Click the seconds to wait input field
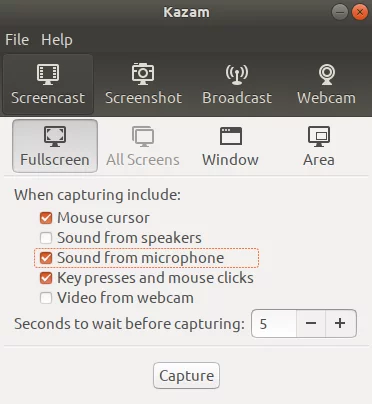 (274, 323)
